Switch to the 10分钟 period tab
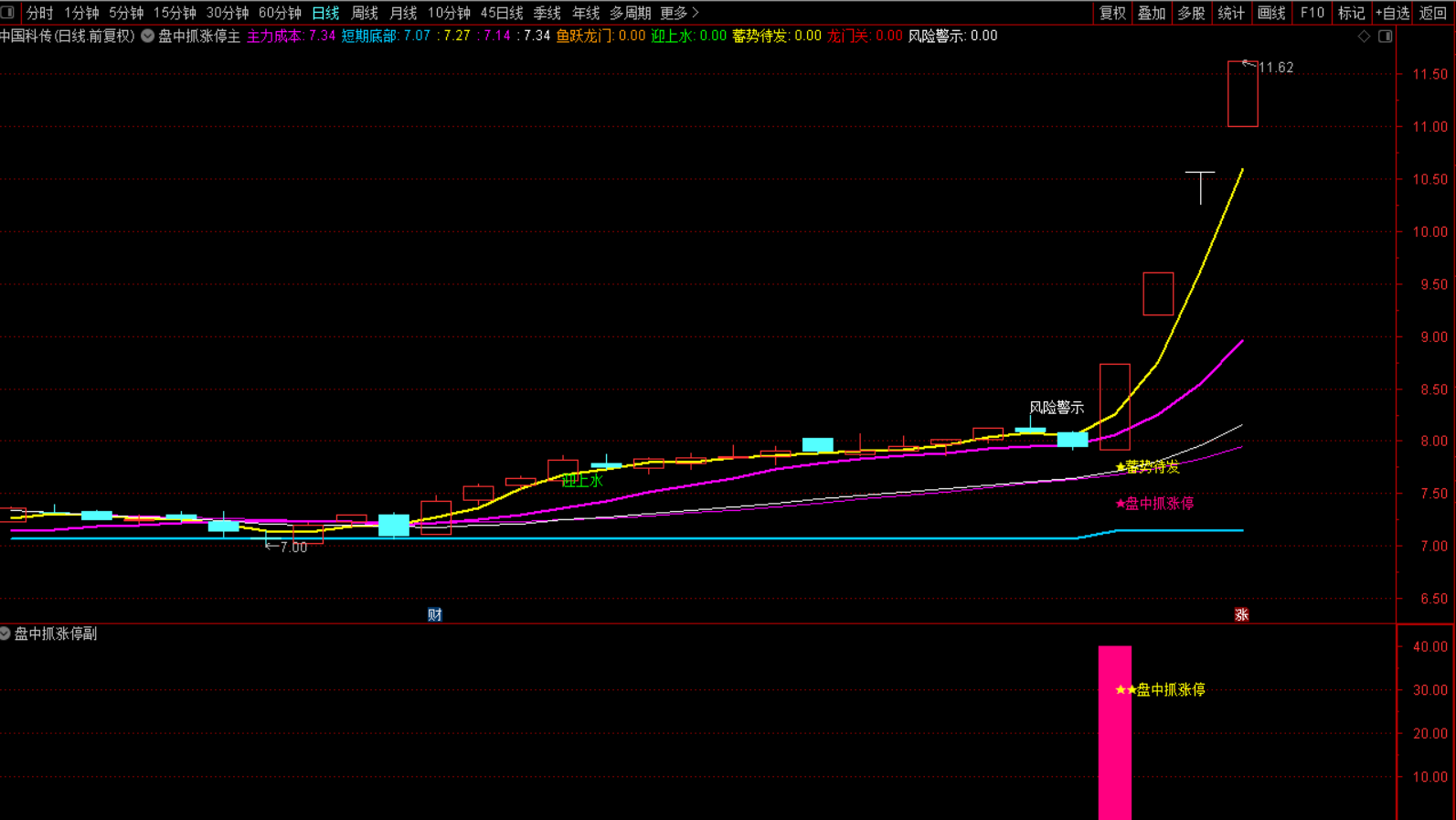The image size is (1456, 820). [449, 13]
